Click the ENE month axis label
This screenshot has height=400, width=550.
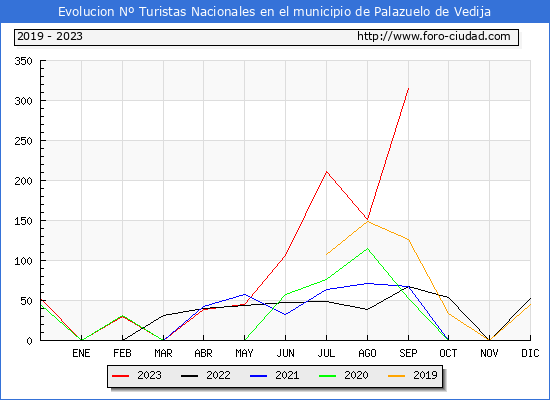tap(81, 353)
